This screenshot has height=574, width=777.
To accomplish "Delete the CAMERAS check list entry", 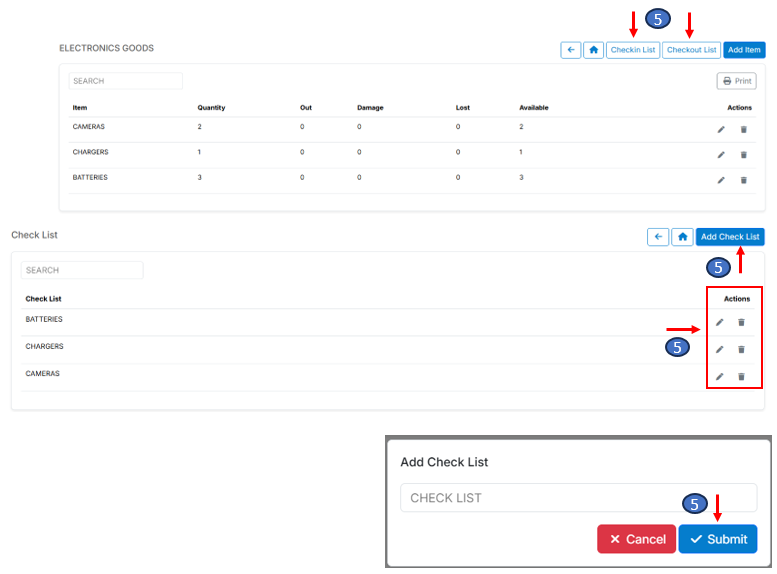I will (x=741, y=376).
